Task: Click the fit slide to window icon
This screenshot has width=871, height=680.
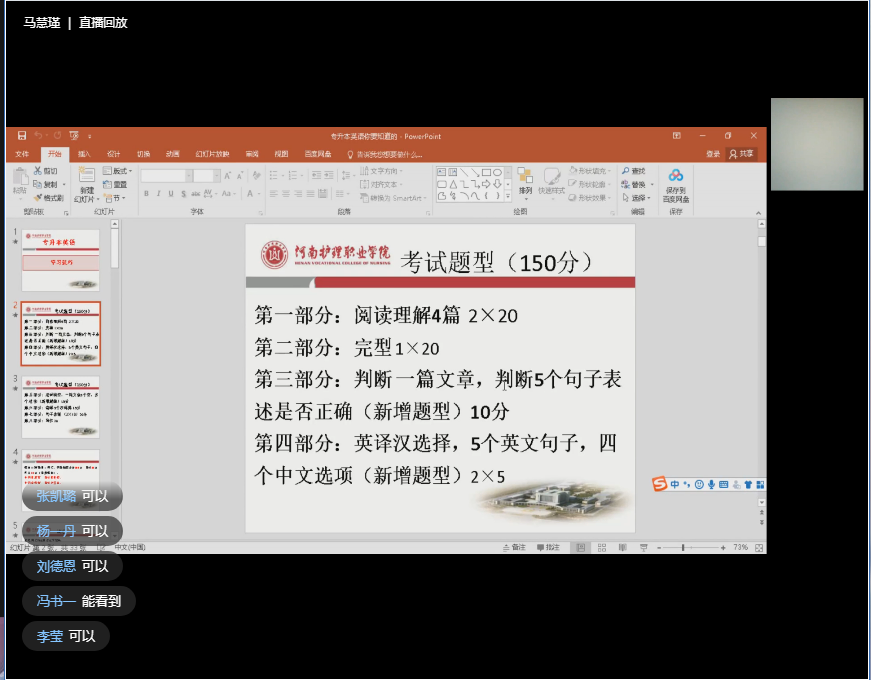Action: (x=760, y=548)
